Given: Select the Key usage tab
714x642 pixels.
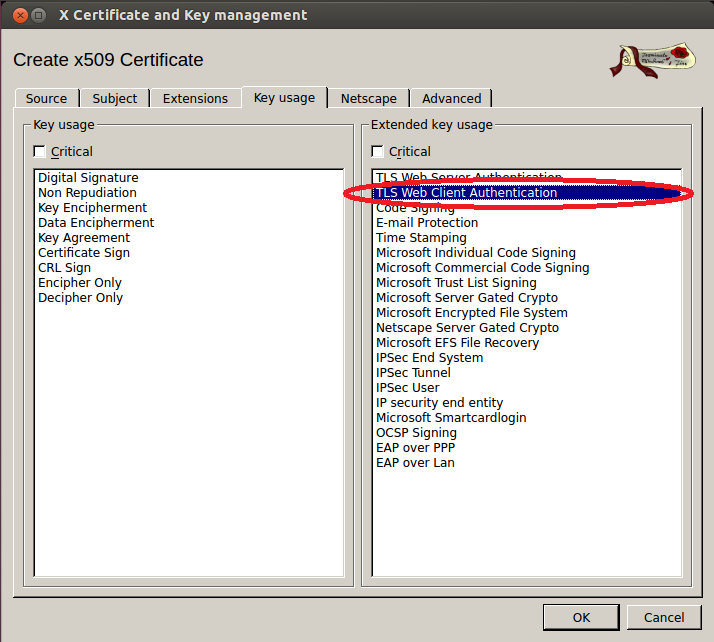Looking at the screenshot, I should click(x=284, y=97).
